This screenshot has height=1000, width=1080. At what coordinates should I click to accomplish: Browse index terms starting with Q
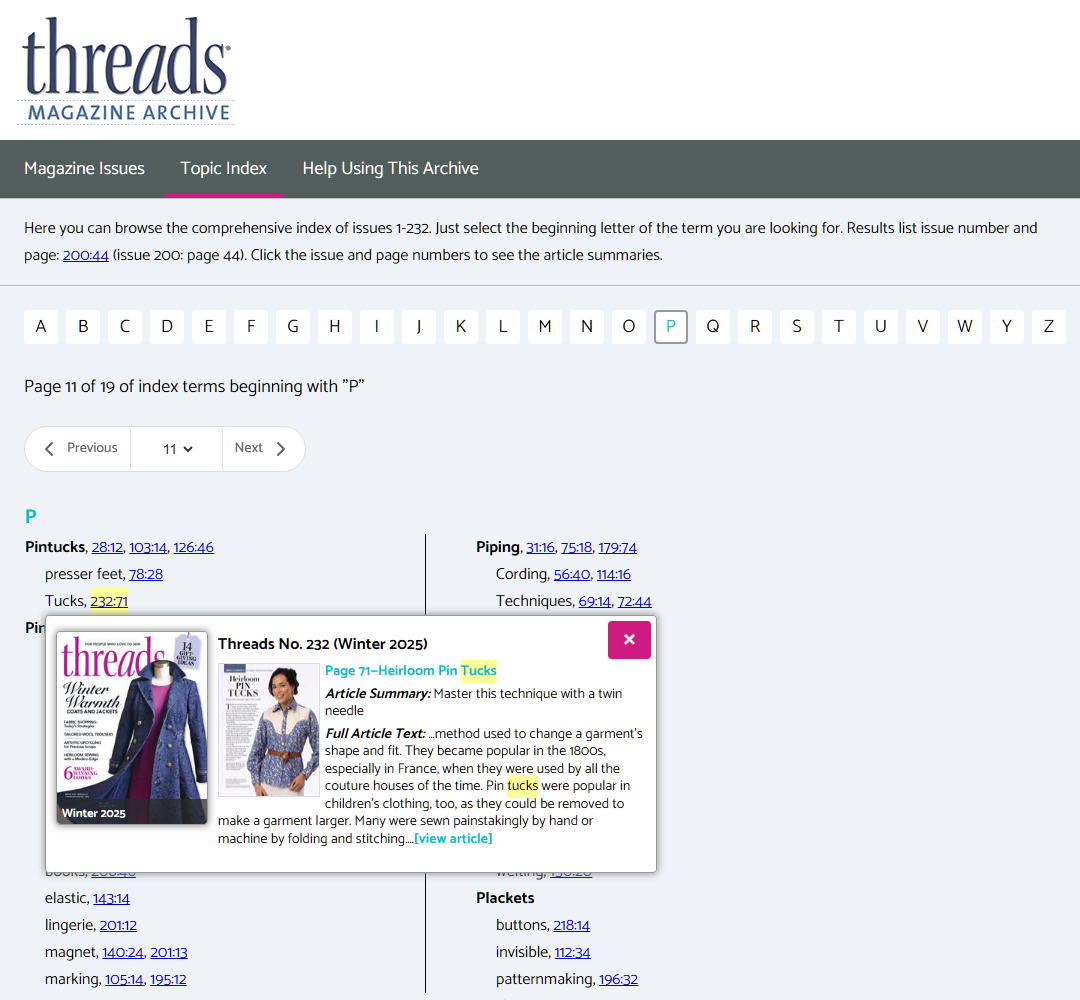click(x=712, y=326)
